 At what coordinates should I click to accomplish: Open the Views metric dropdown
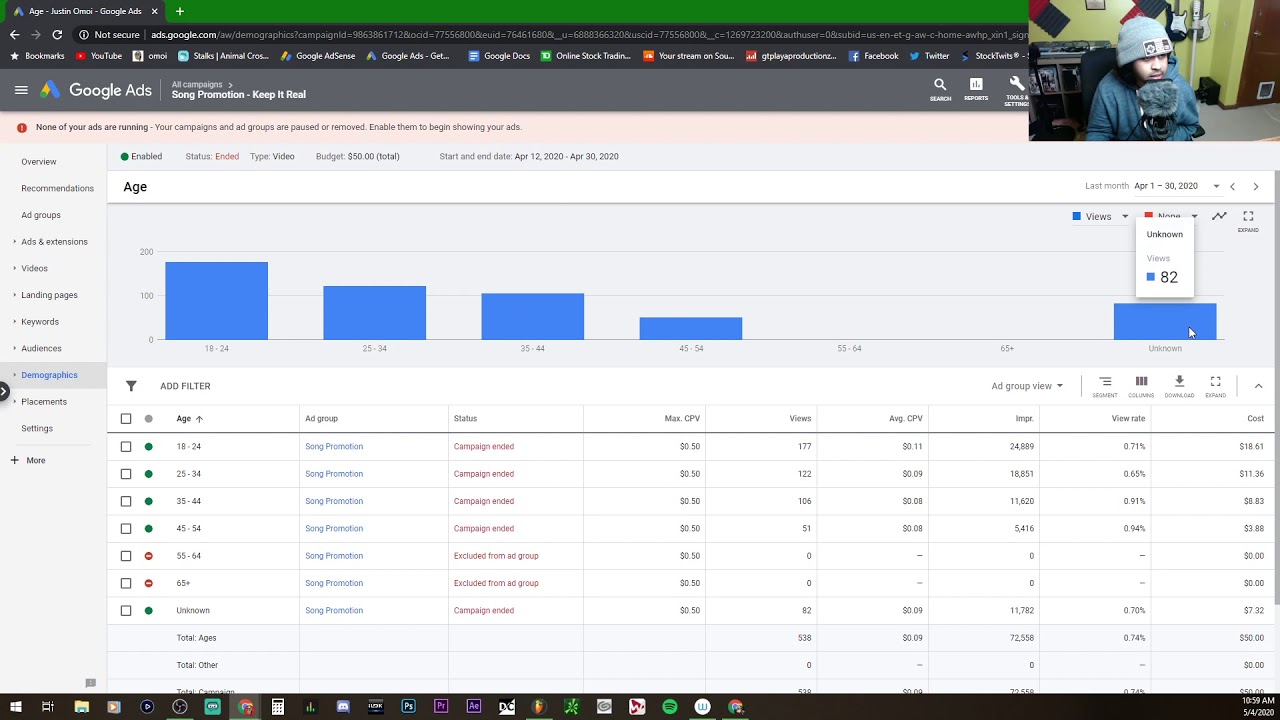1100,217
